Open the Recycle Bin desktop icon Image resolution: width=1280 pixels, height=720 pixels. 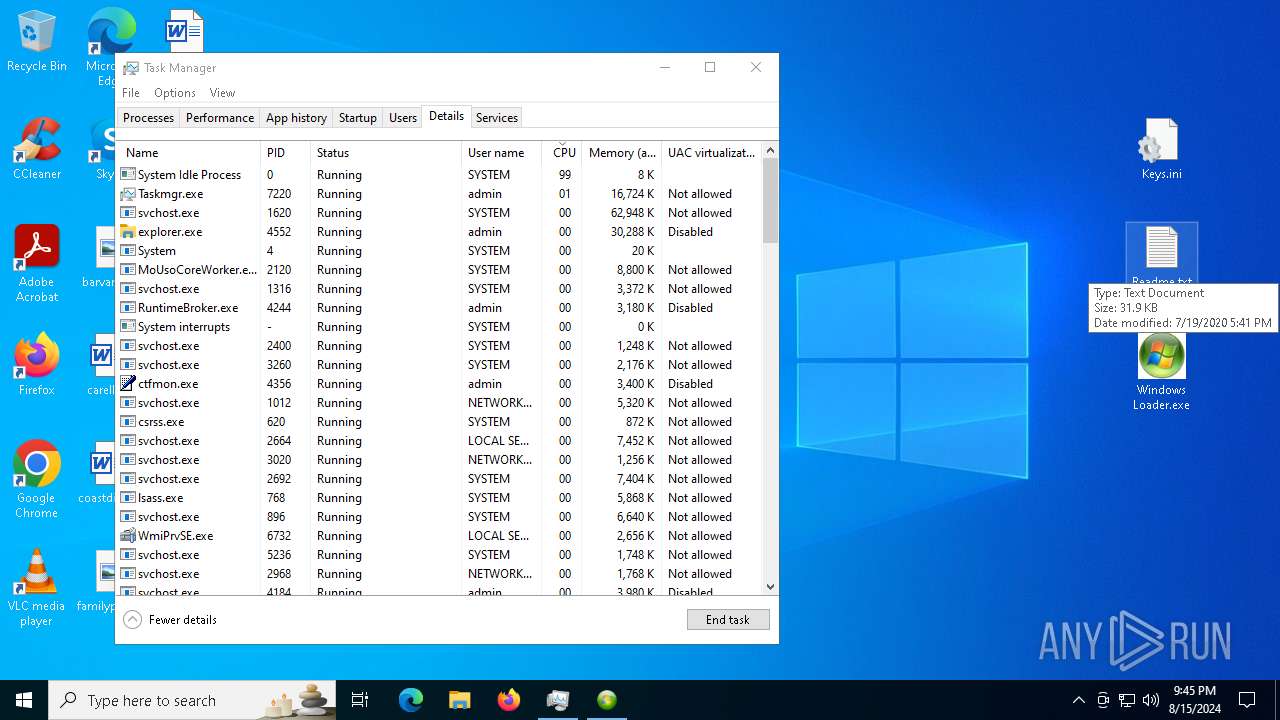click(37, 40)
